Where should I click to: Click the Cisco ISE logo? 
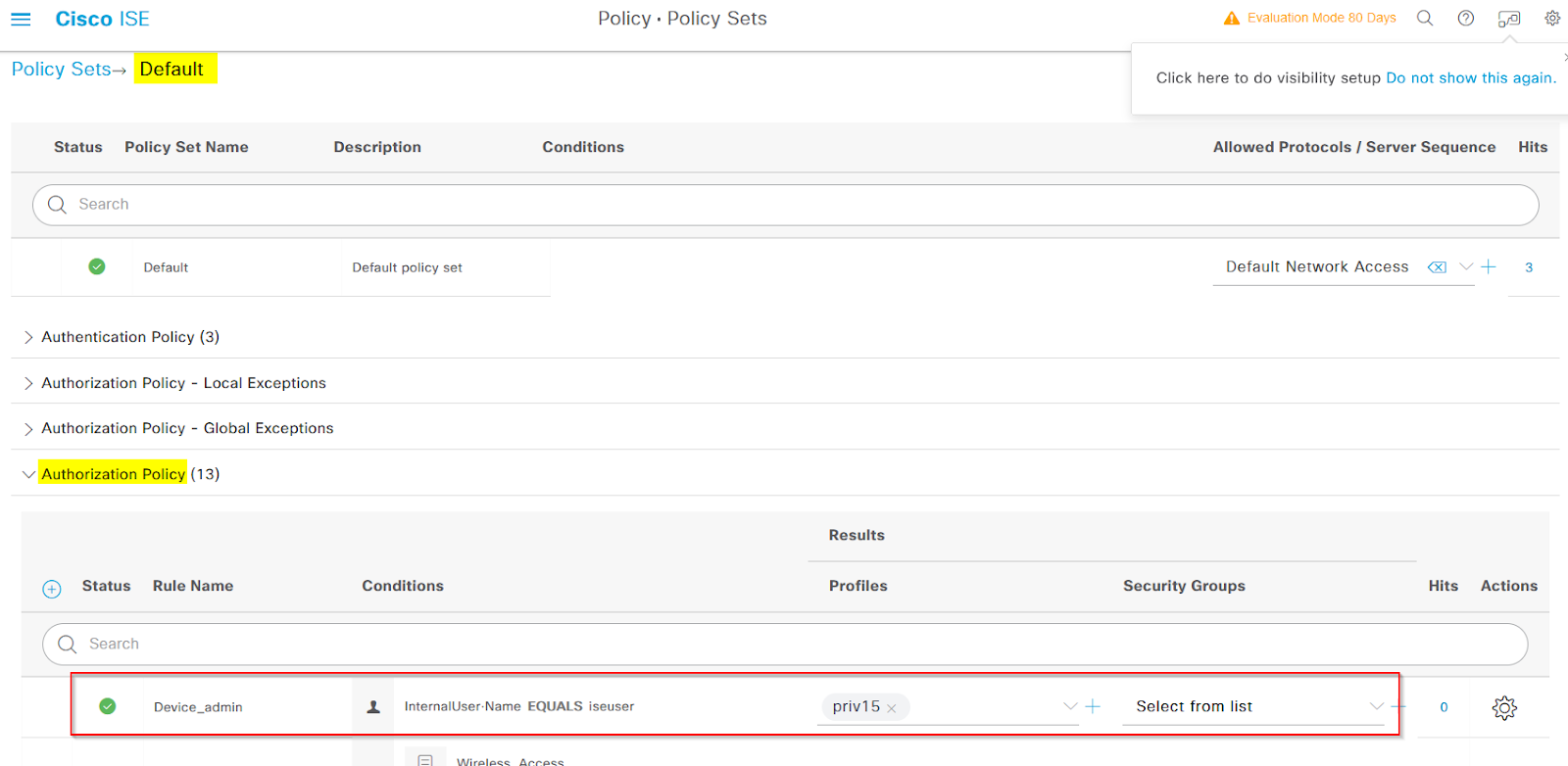pos(102,19)
